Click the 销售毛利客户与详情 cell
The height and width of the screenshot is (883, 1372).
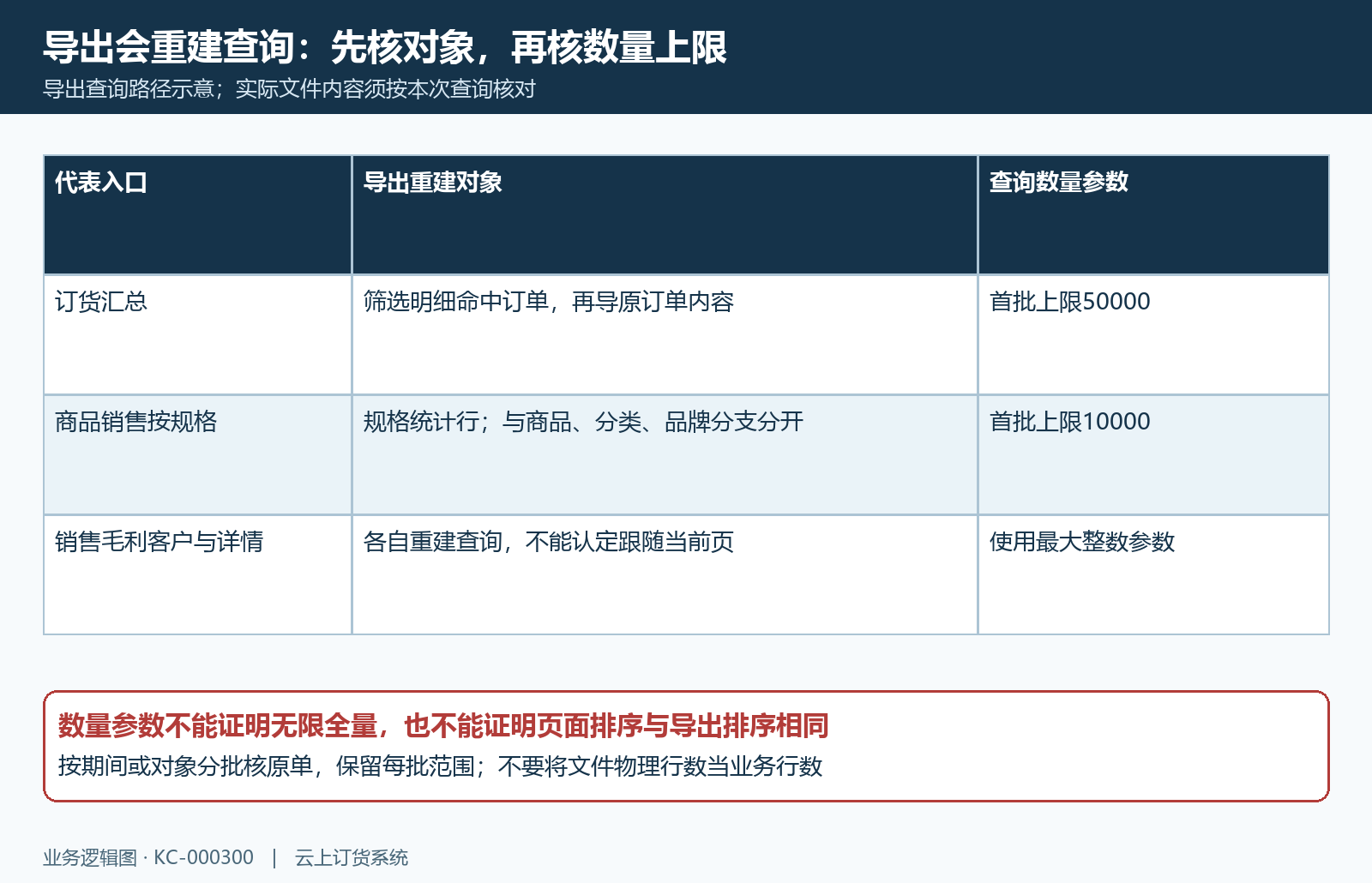197,574
